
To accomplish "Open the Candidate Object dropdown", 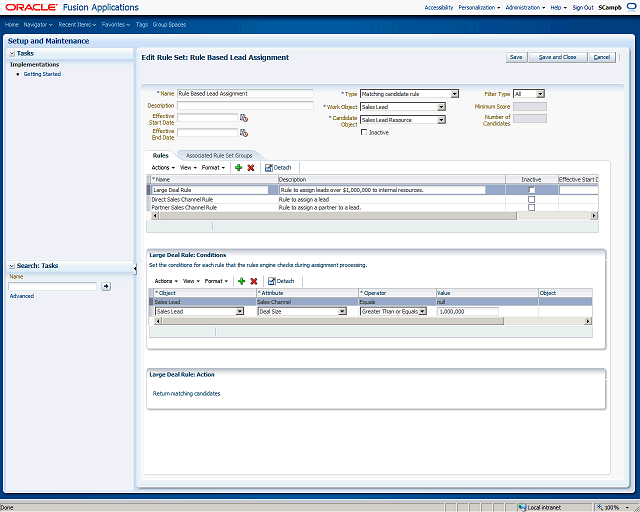I will point(403,120).
